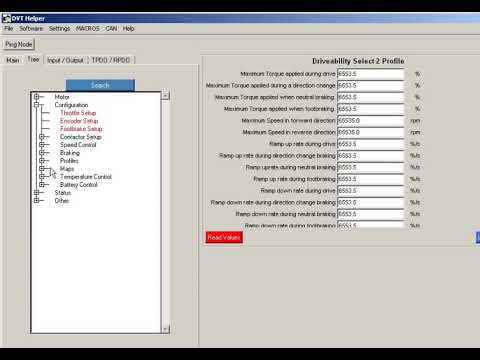Expand the Profiles node
Viewport: 480px width, 360px height.
42,161
